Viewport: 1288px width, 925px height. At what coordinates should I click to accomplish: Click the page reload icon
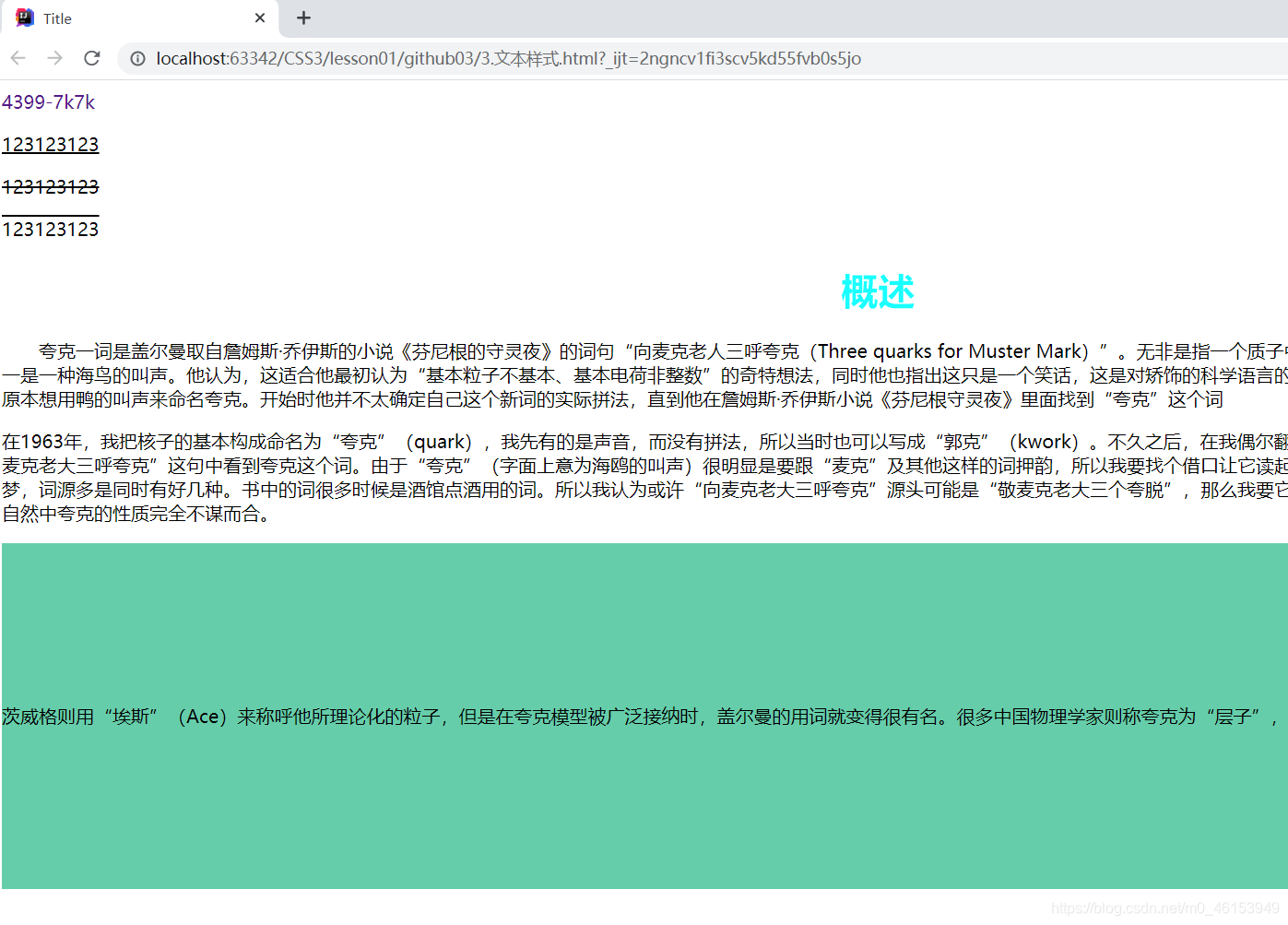[91, 57]
